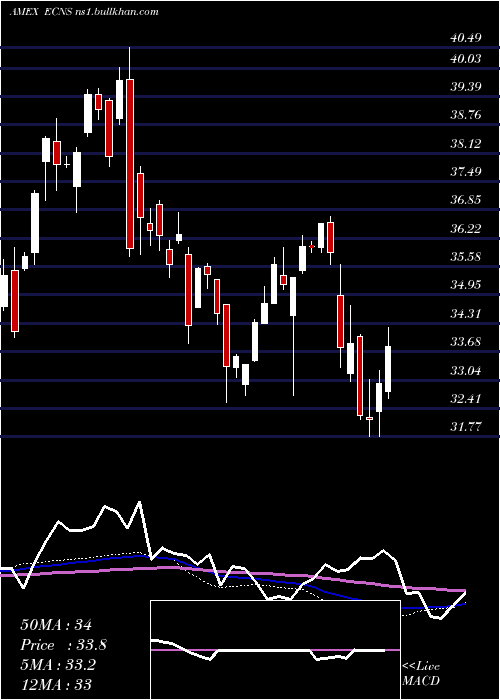Click the 37.49 price level label

pos(466,171)
